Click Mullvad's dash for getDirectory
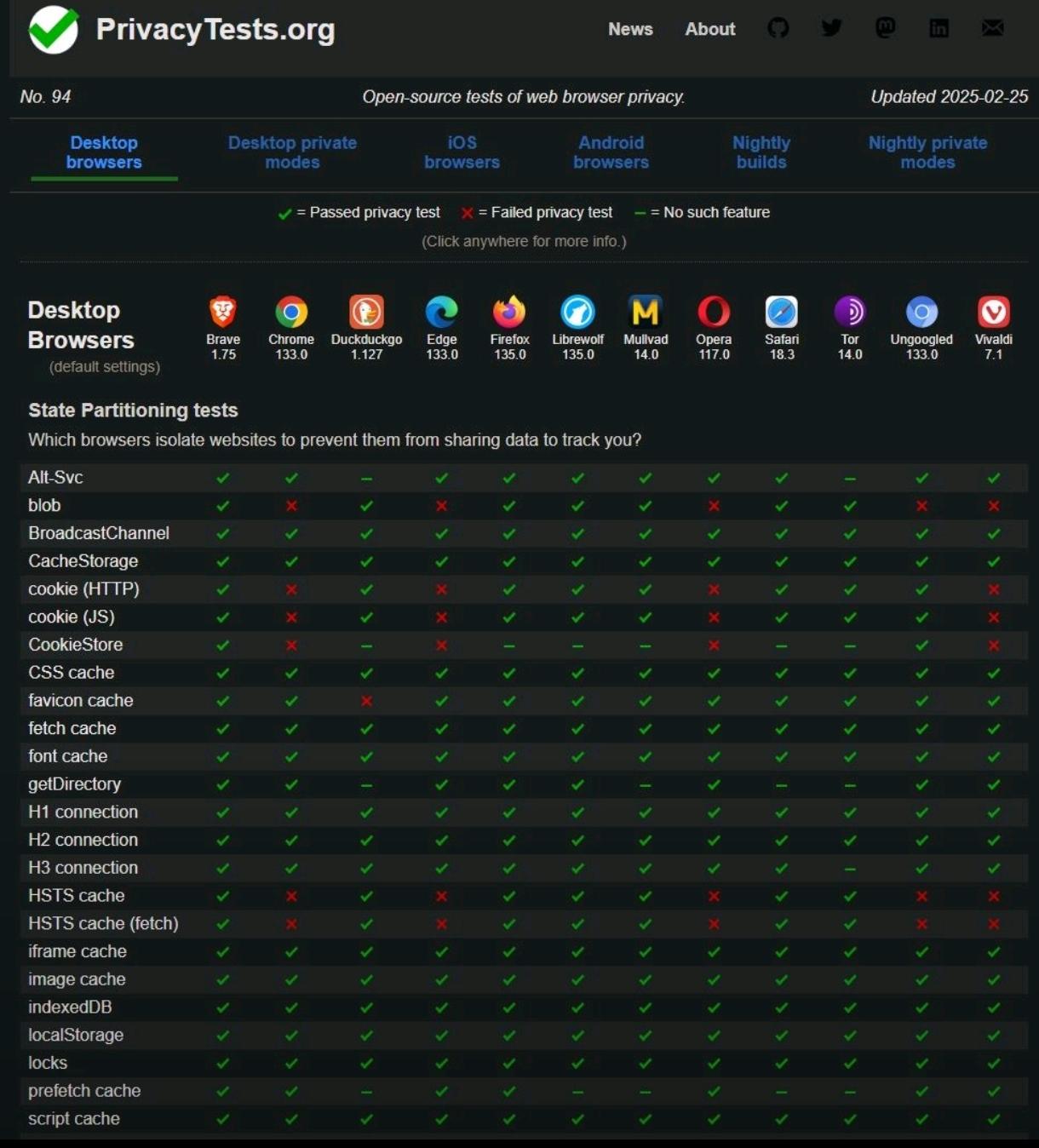Image resolution: width=1039 pixels, height=1148 pixels. 646,785
